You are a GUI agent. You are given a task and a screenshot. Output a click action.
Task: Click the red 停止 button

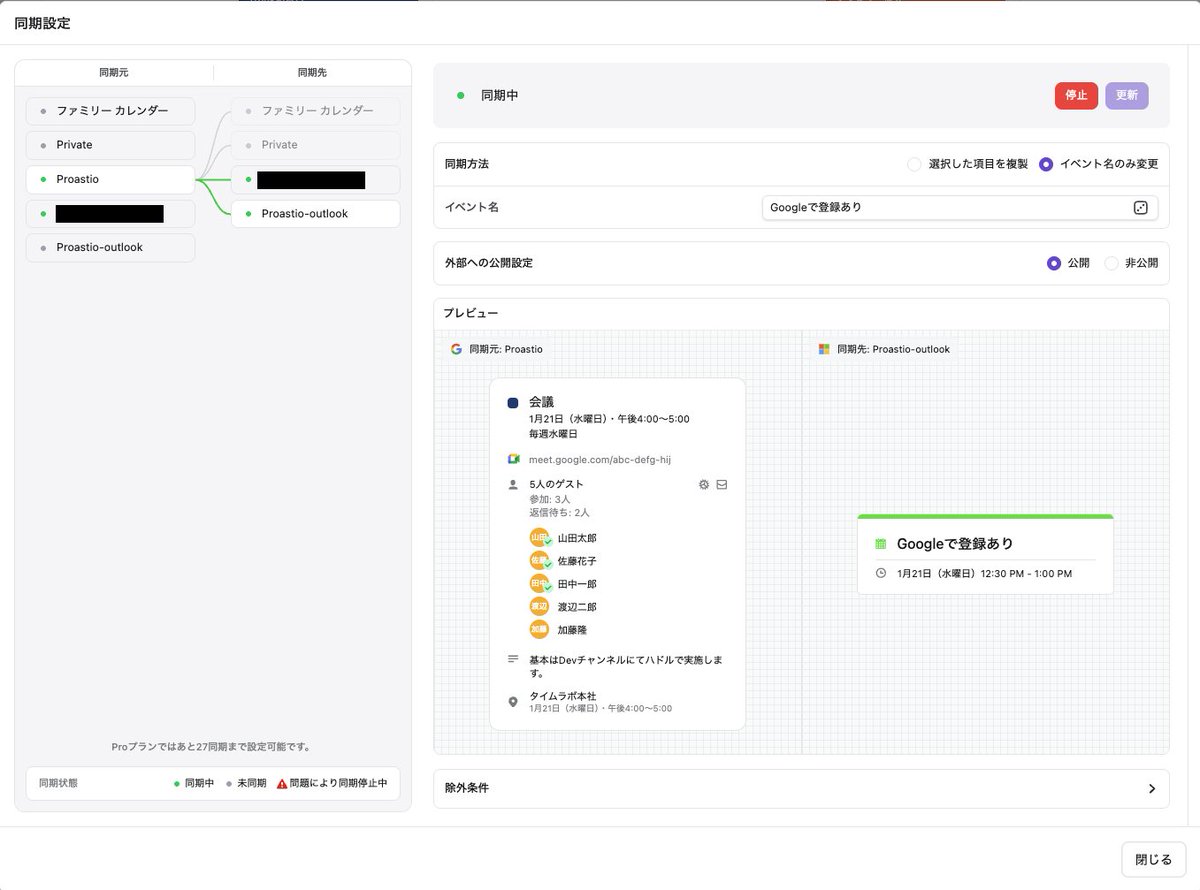point(1076,96)
